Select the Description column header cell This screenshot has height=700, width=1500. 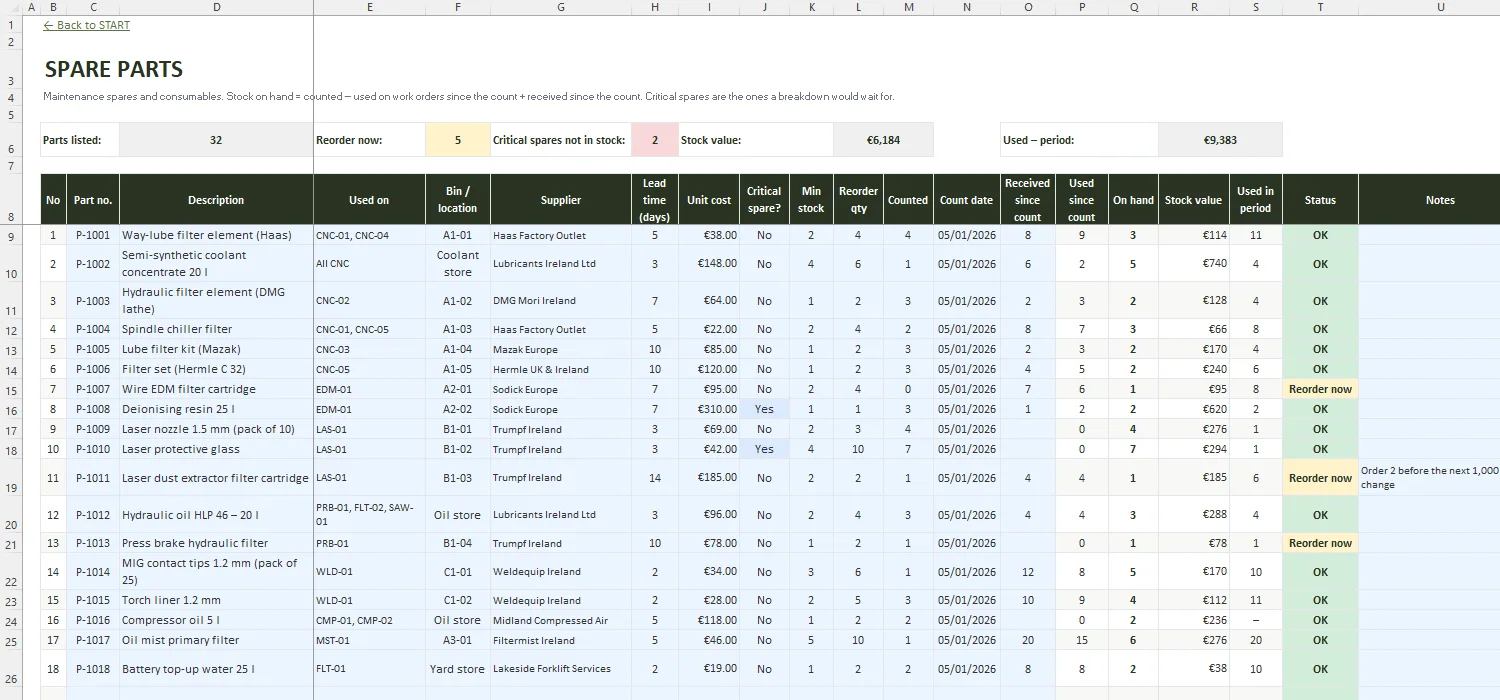216,200
